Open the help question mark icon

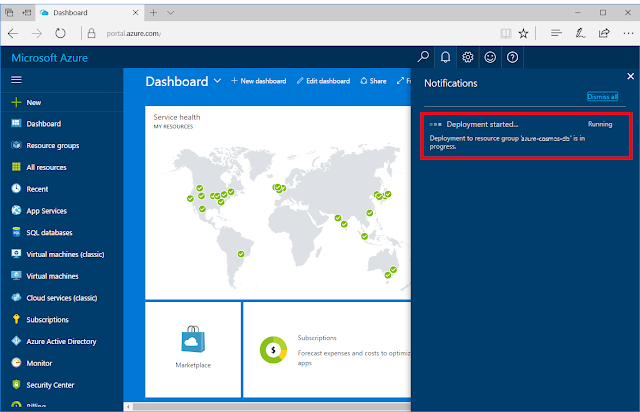[x=512, y=57]
